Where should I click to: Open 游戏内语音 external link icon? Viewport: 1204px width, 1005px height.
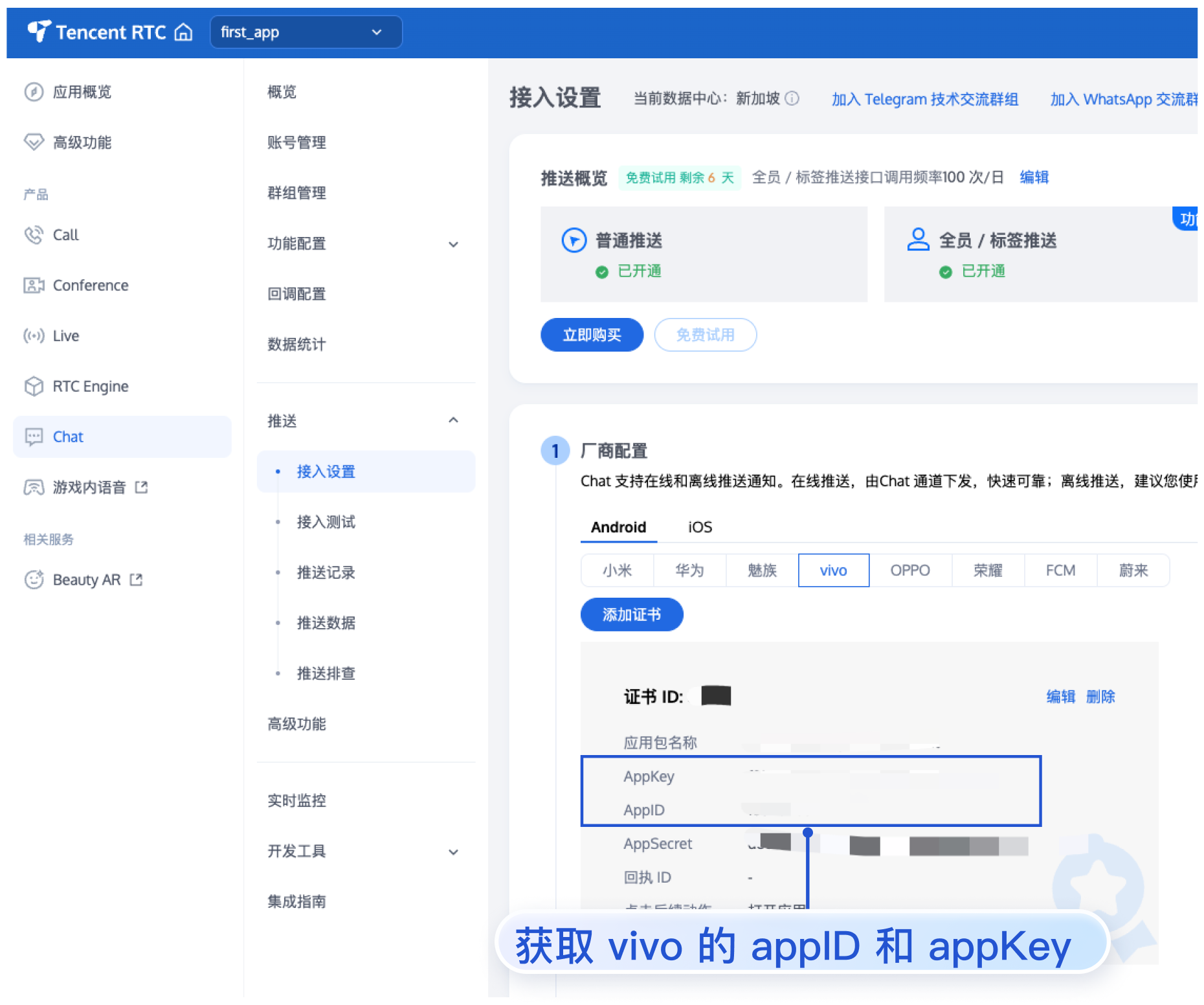tap(141, 488)
